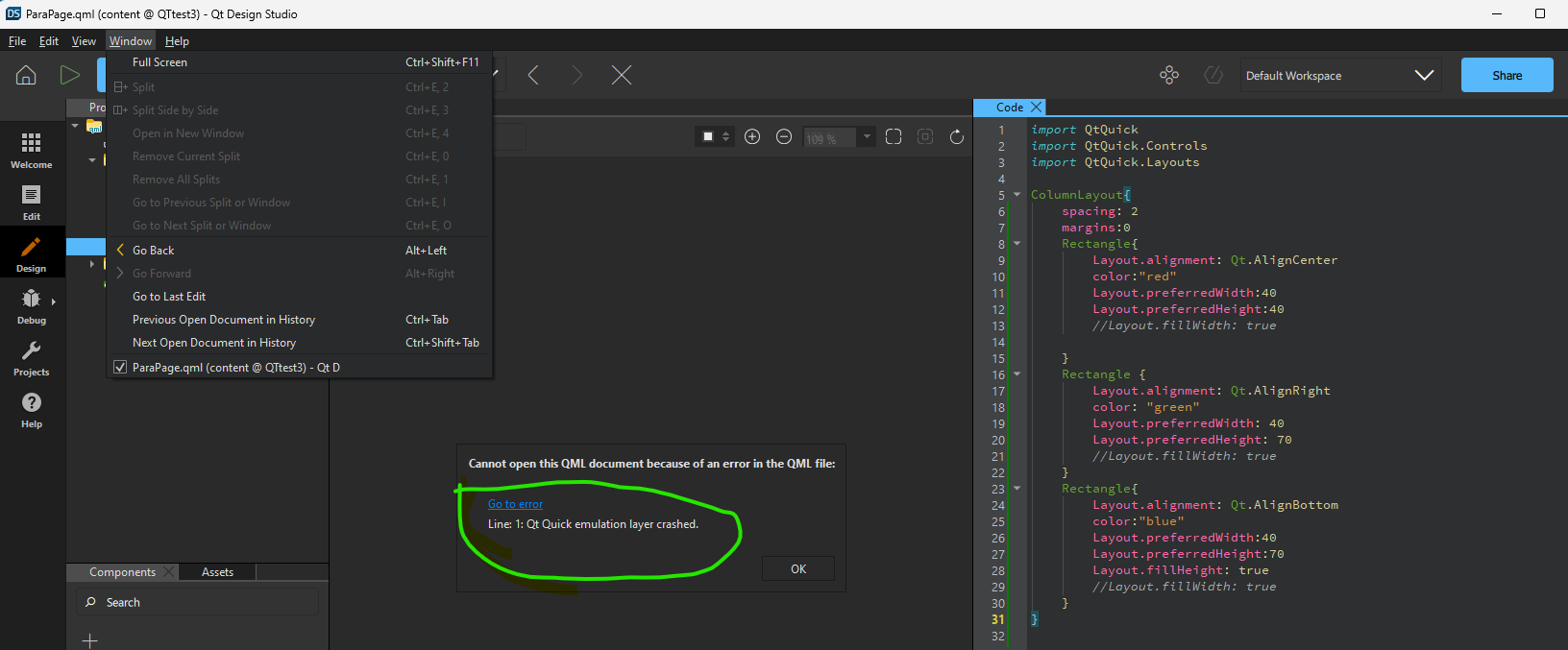Image resolution: width=1568 pixels, height=650 pixels.
Task: Collapse the Rectangle block on line 16
Action: pos(1017,374)
